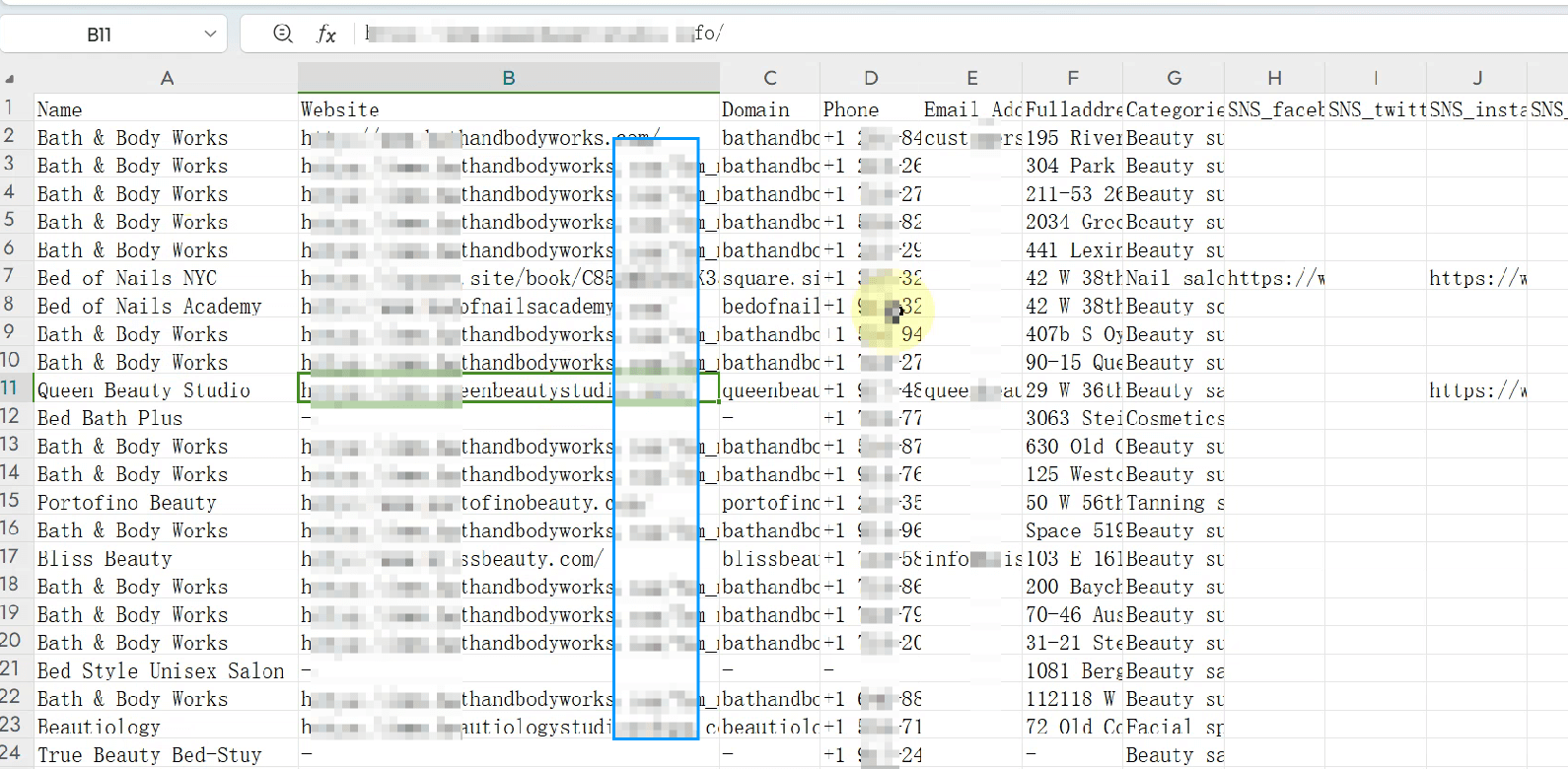Select cell 'Bed Bath Plus'
Viewport: 1568px width, 769px height.
coord(166,418)
